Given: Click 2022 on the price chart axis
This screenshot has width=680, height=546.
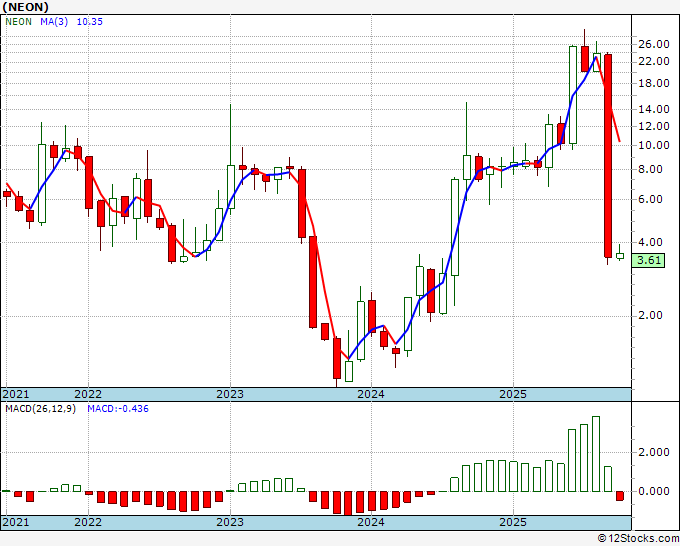Looking at the screenshot, I should point(88,394).
